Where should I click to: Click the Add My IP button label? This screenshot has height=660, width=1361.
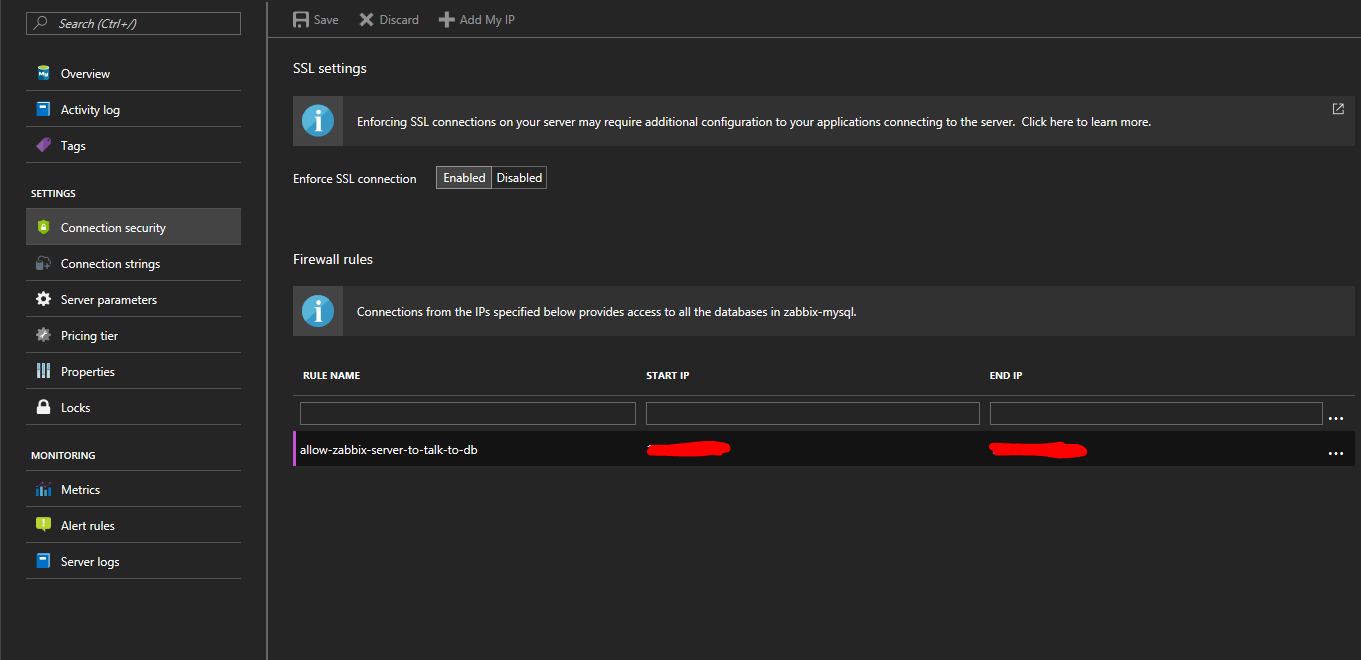coord(487,20)
